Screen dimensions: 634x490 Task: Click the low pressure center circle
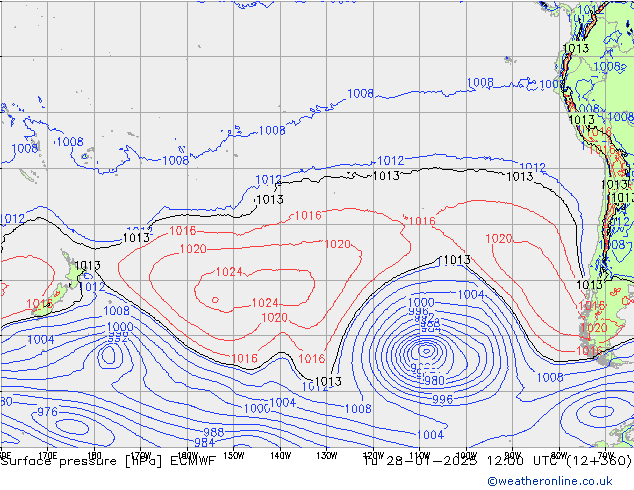(427, 351)
